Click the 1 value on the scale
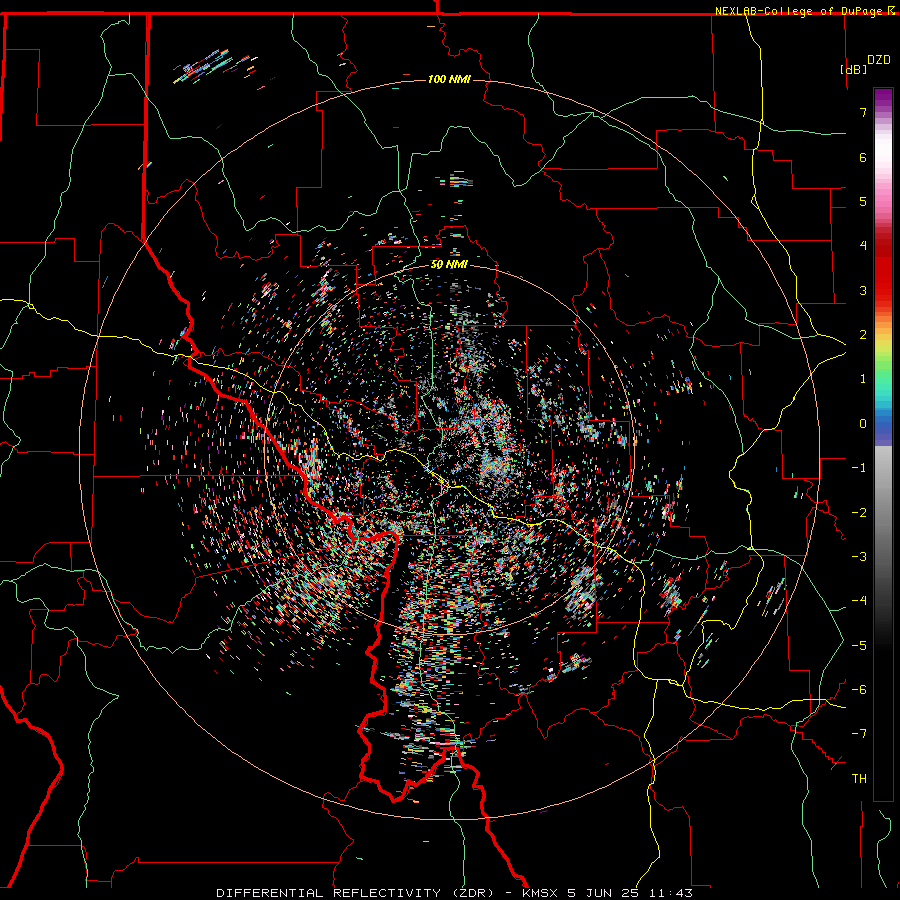The image size is (900, 900). pyautogui.click(x=863, y=379)
